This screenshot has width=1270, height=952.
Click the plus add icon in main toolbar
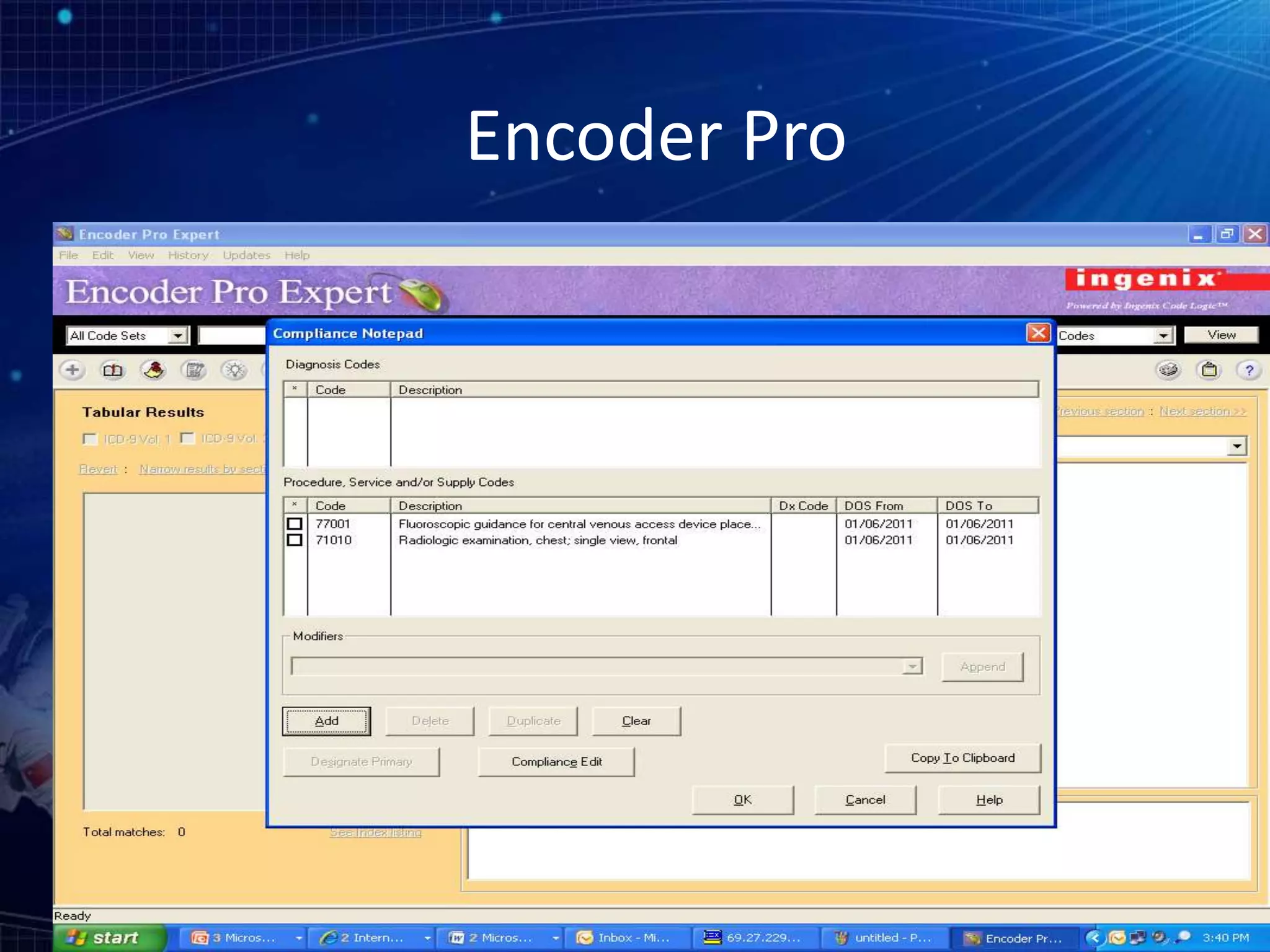[x=73, y=371]
